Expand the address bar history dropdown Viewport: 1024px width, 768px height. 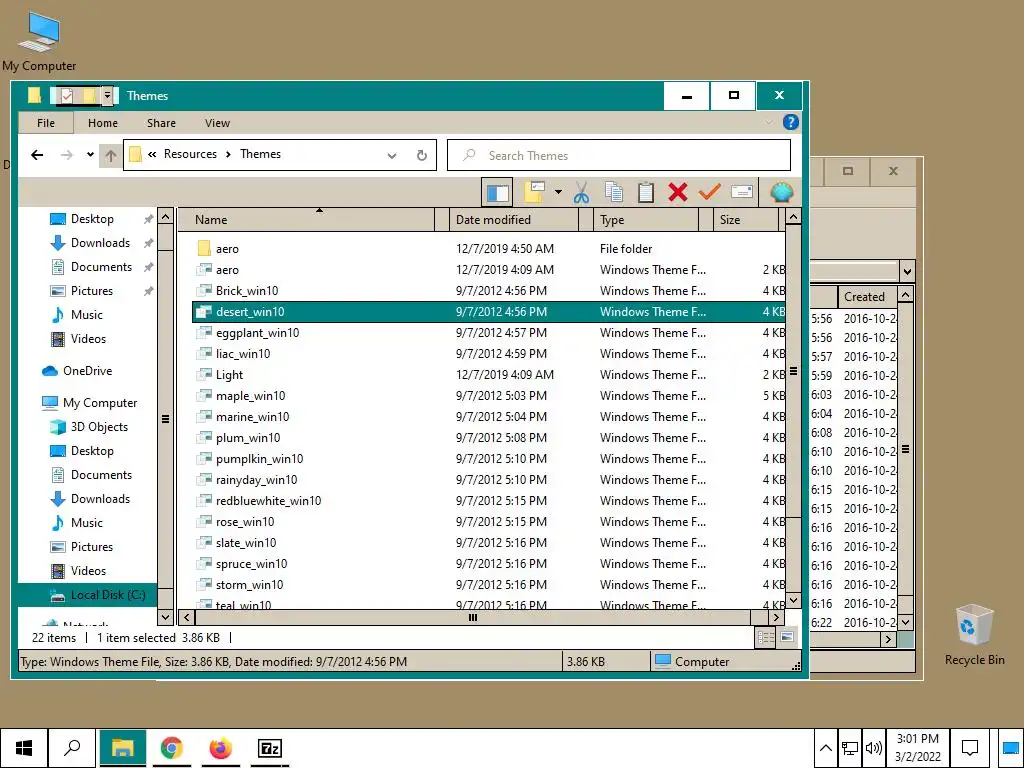click(x=392, y=155)
